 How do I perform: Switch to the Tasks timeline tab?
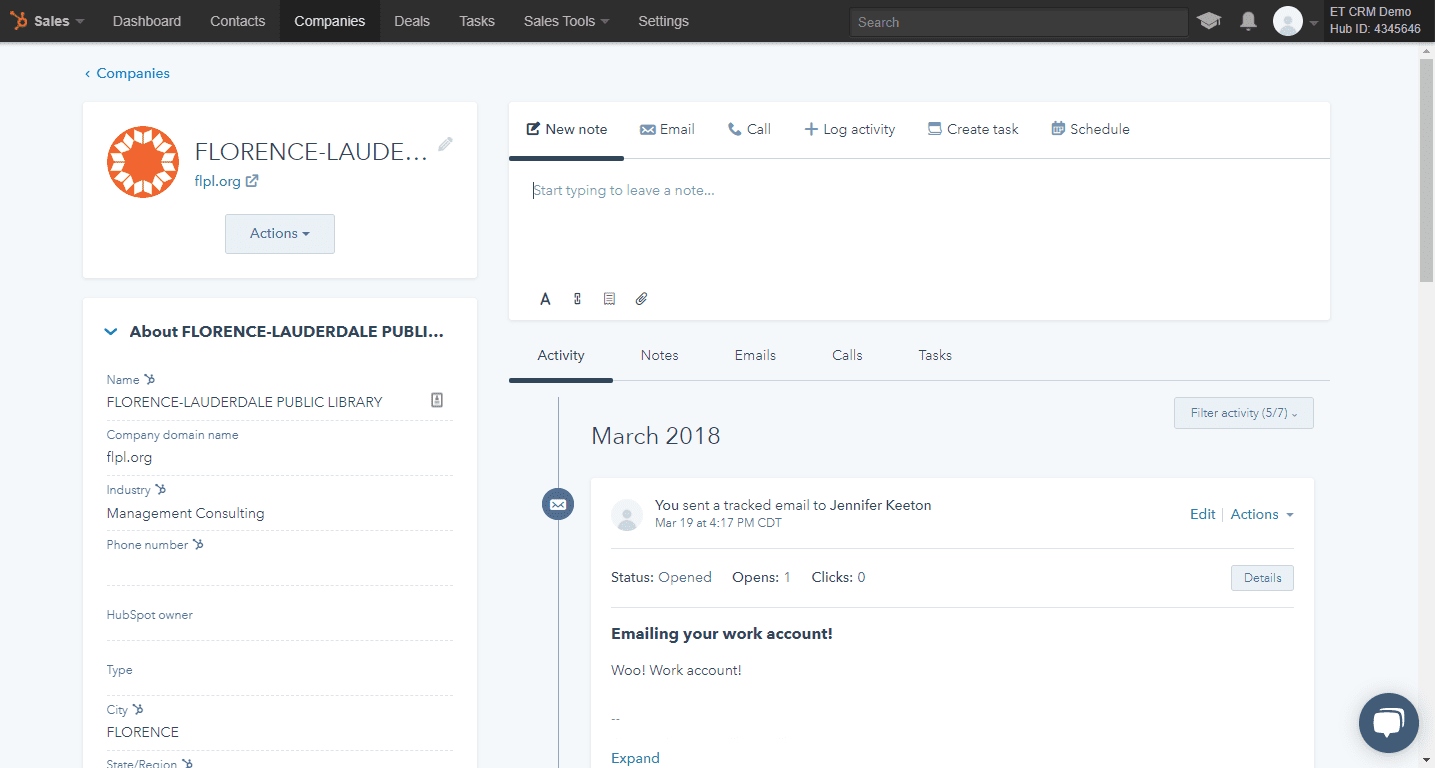935,355
